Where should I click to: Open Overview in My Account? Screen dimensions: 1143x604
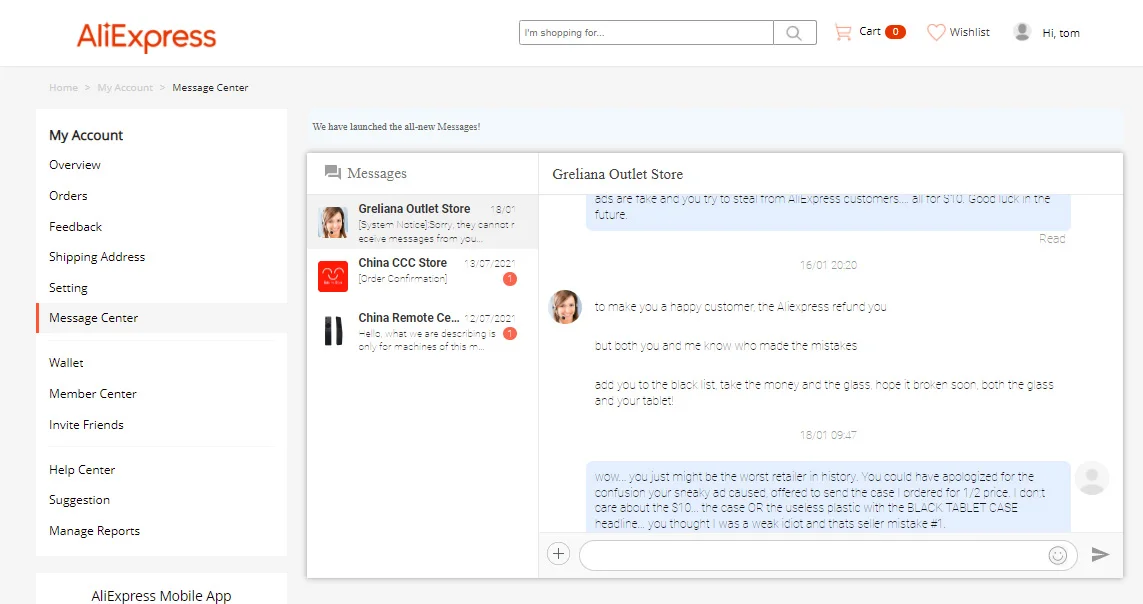pos(74,165)
